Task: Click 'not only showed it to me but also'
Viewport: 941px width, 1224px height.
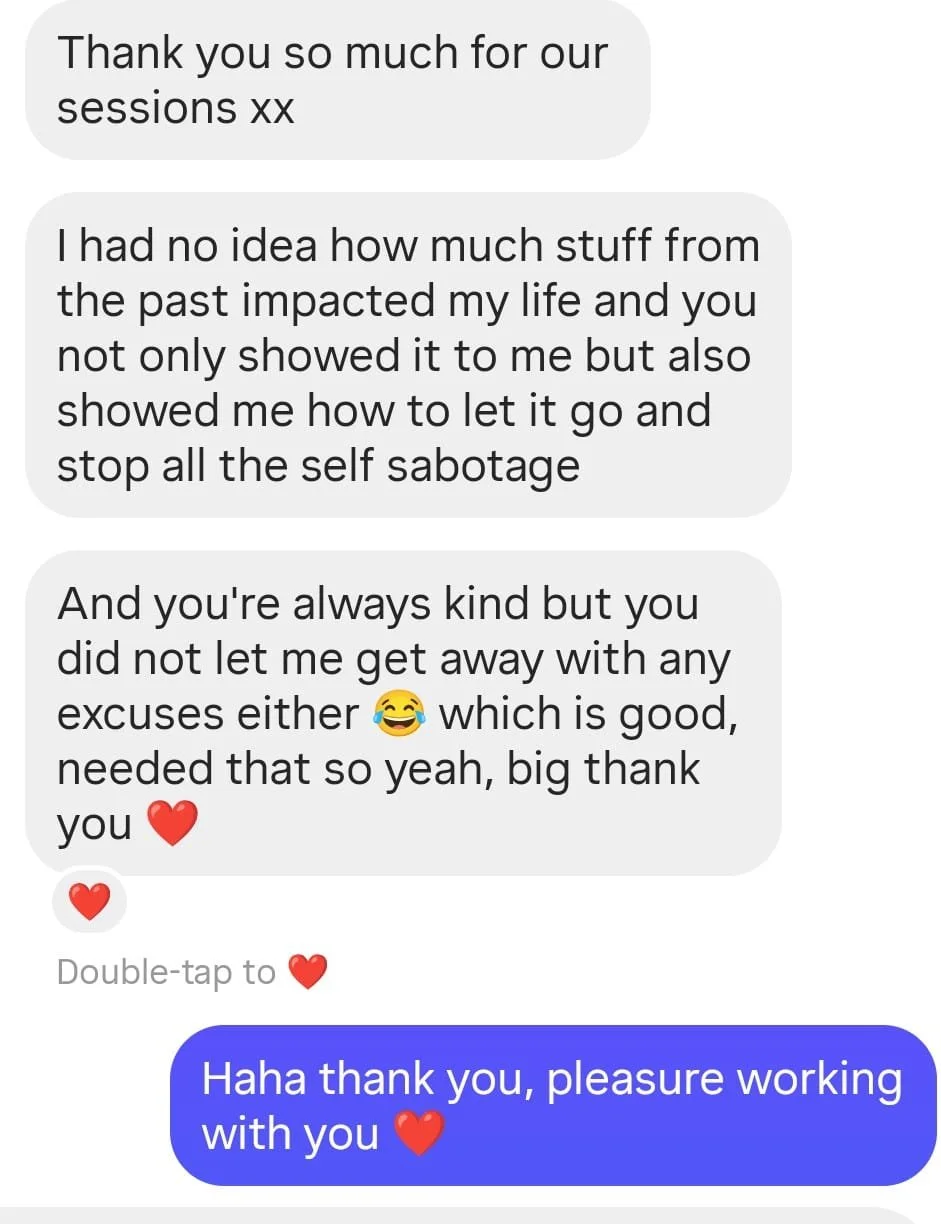Action: tap(404, 356)
